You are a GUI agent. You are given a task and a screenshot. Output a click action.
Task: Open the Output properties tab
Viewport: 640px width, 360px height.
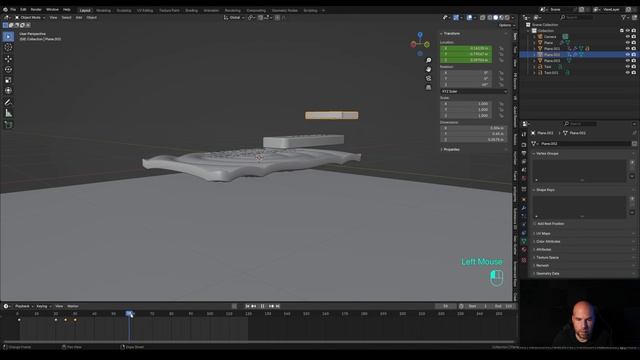tap(524, 153)
